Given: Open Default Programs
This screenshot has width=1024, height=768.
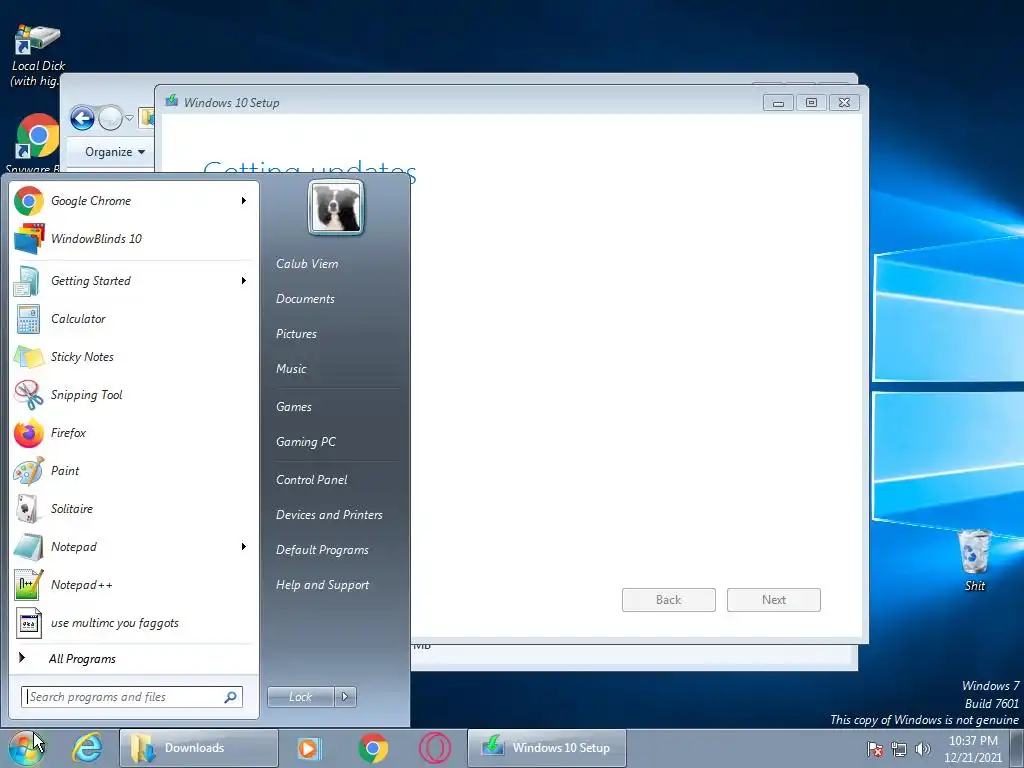Looking at the screenshot, I should pyautogui.click(x=322, y=551).
